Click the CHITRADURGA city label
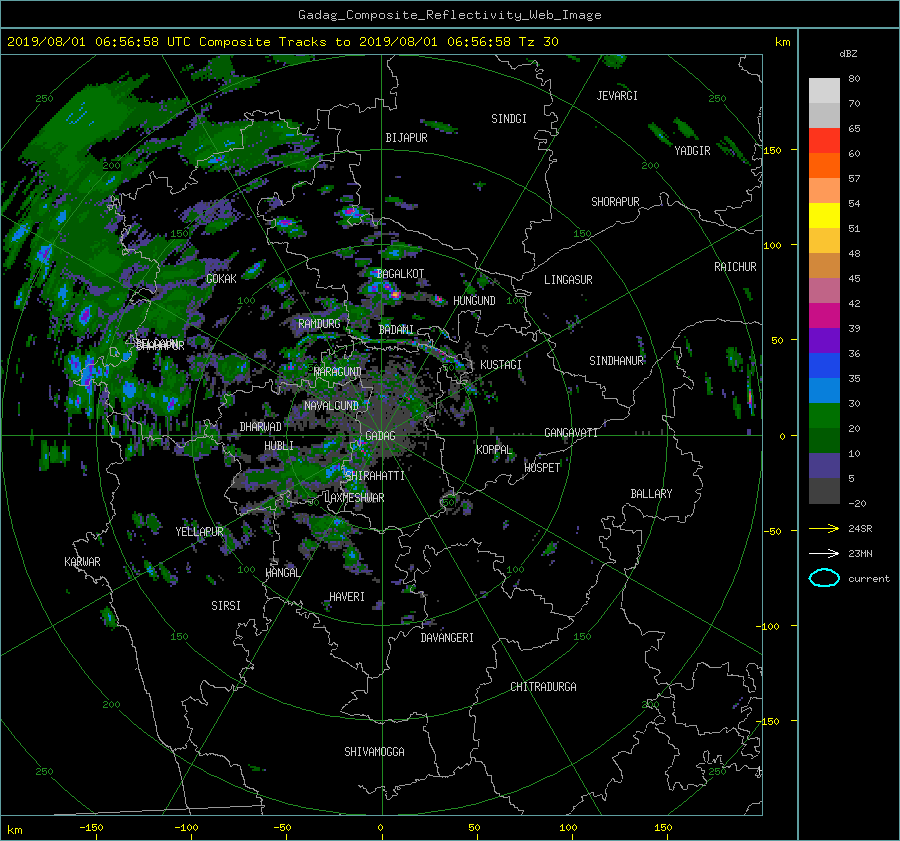900x841 pixels. point(543,687)
